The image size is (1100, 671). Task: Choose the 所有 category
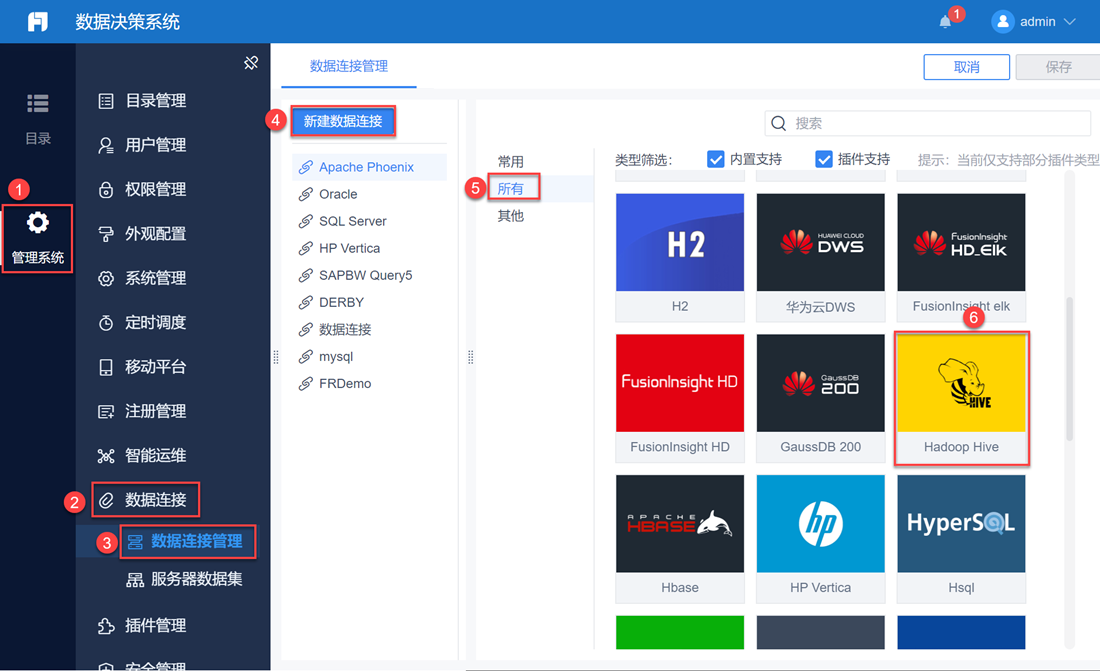coord(511,189)
